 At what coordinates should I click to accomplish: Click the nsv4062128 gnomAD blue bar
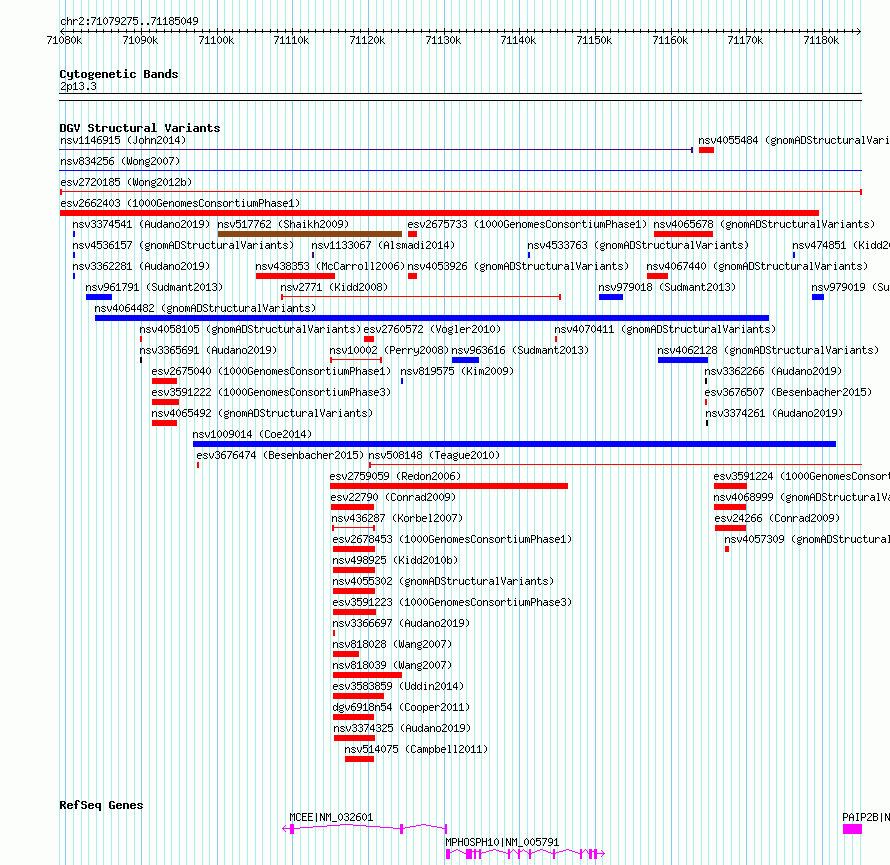683,360
